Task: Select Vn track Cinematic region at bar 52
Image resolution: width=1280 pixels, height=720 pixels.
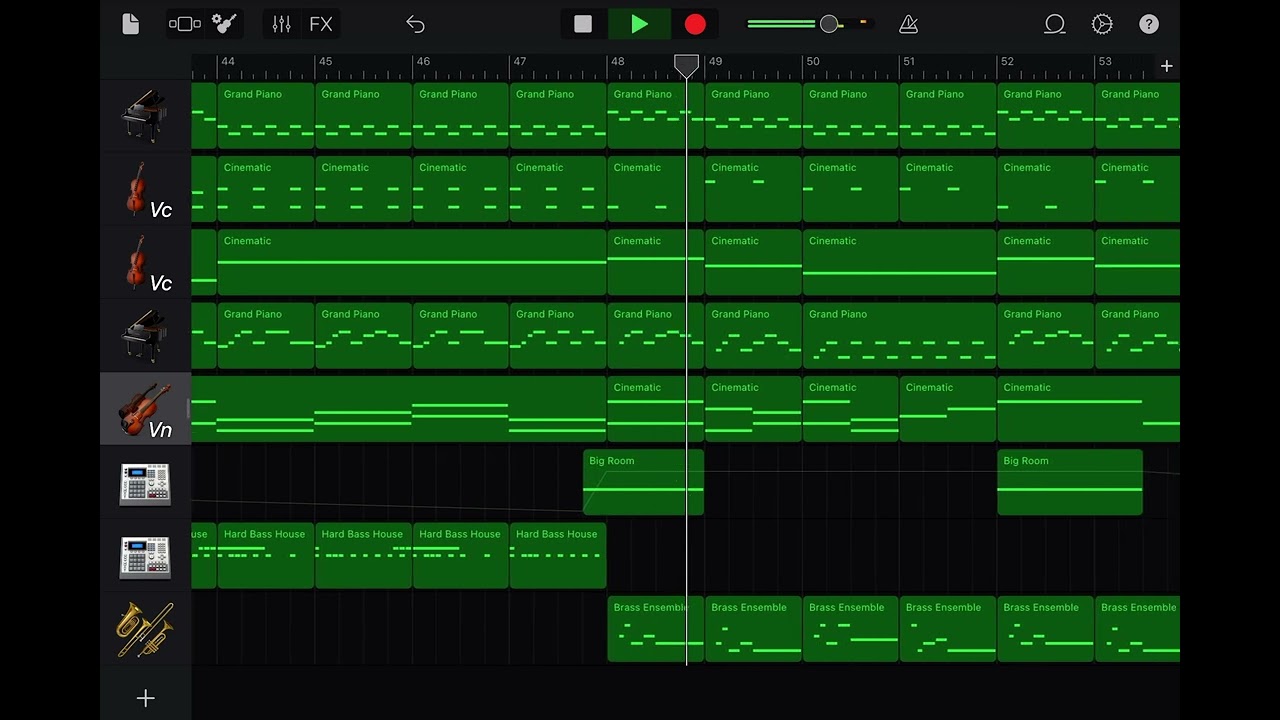Action: 1088,409
